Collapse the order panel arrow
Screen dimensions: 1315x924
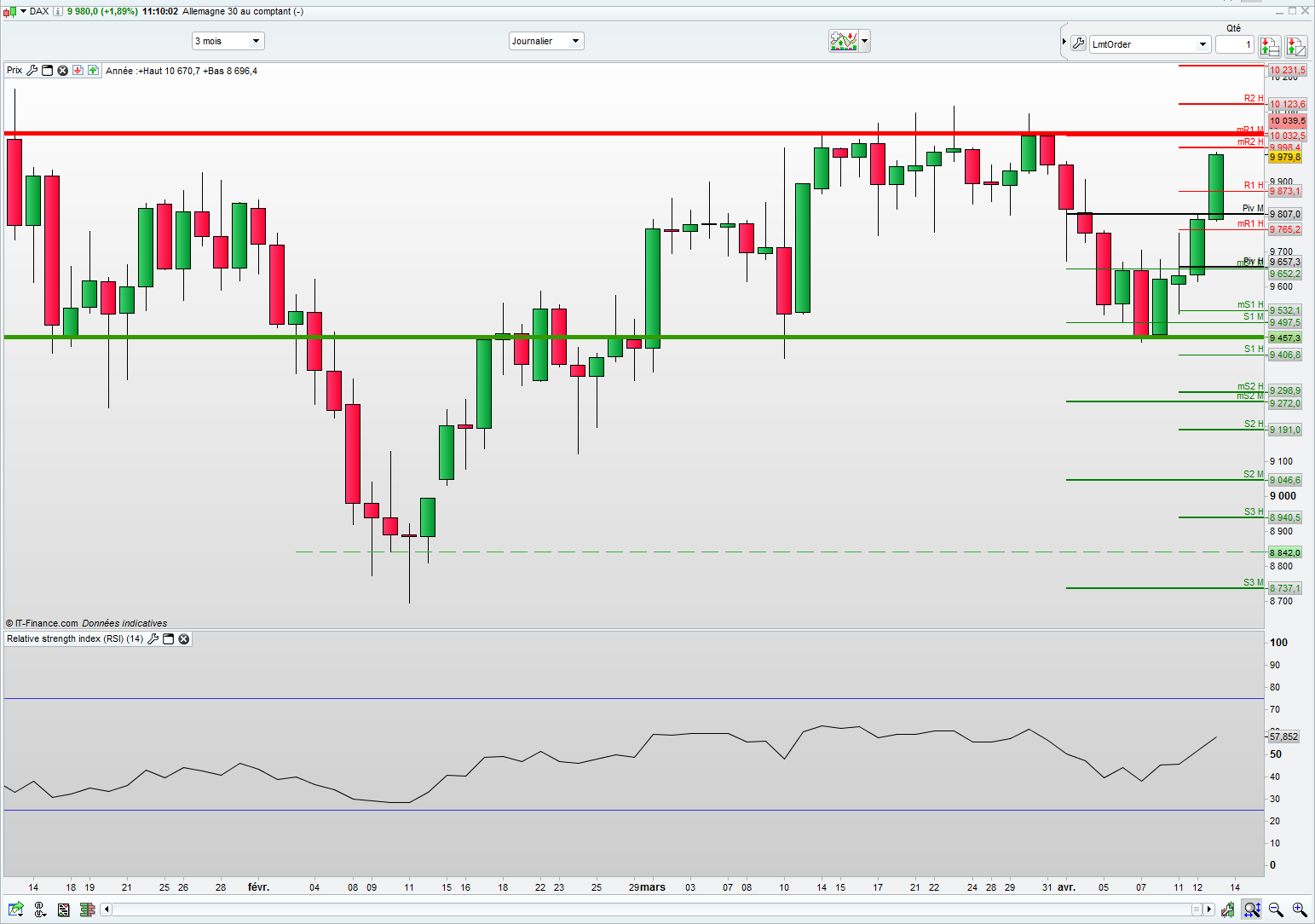tap(1064, 43)
